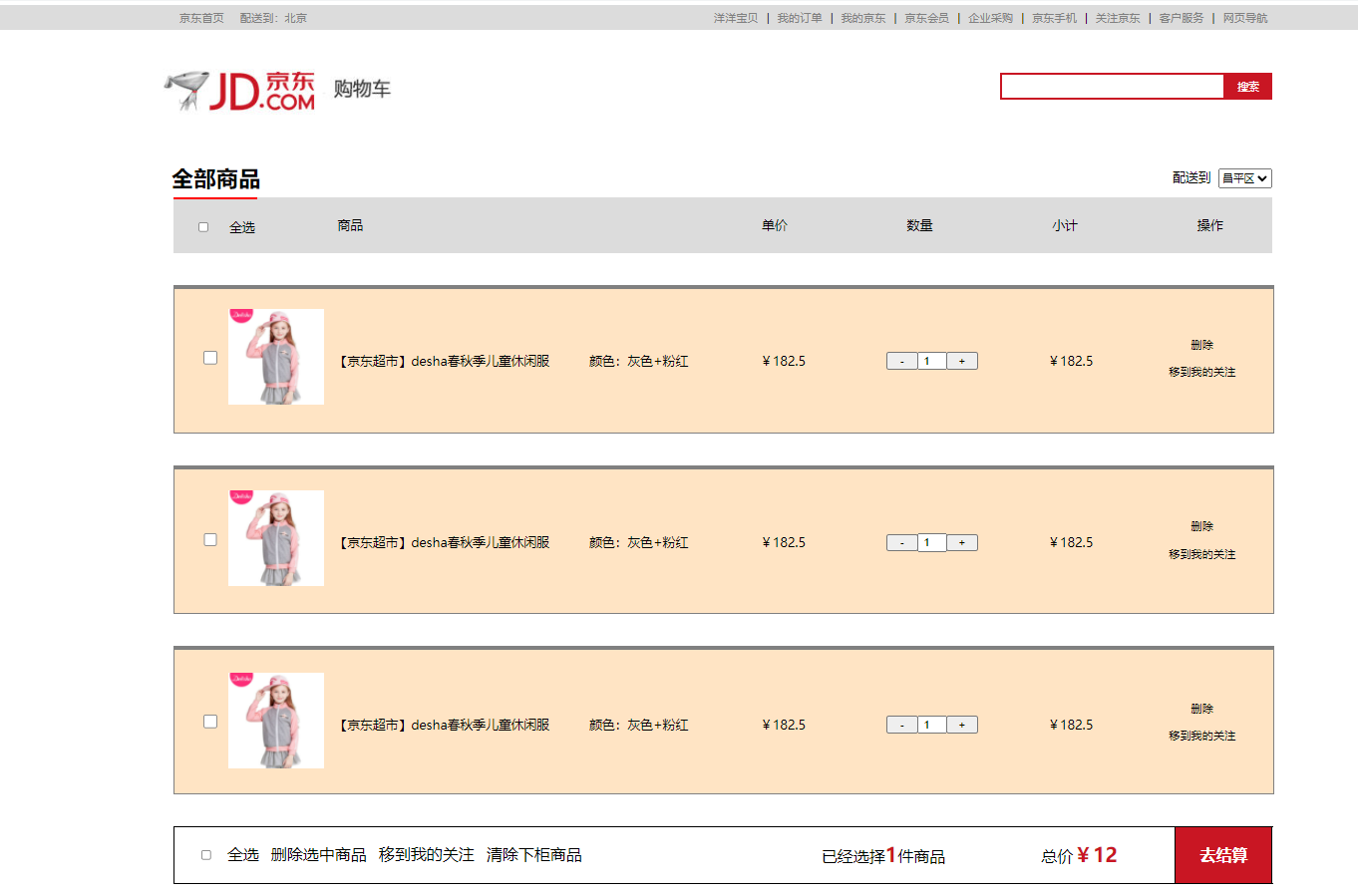Open 洋洋宝贝 in top navigation

(x=736, y=18)
